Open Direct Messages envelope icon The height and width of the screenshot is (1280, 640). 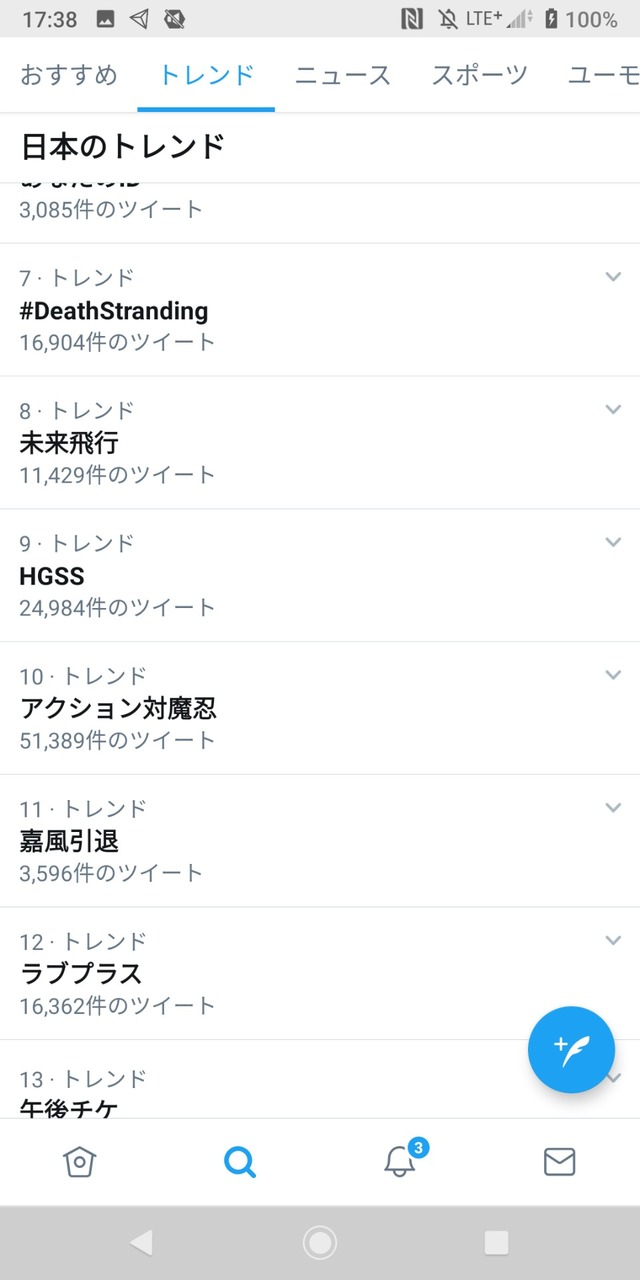pyautogui.click(x=560, y=1162)
